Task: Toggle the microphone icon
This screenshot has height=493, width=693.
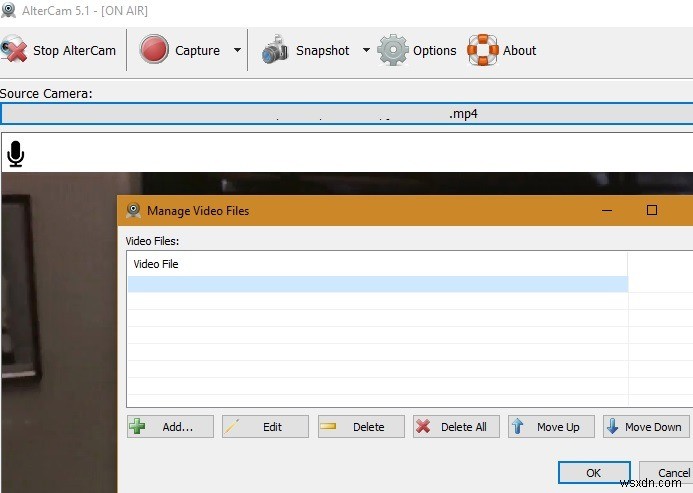Action: coord(16,154)
